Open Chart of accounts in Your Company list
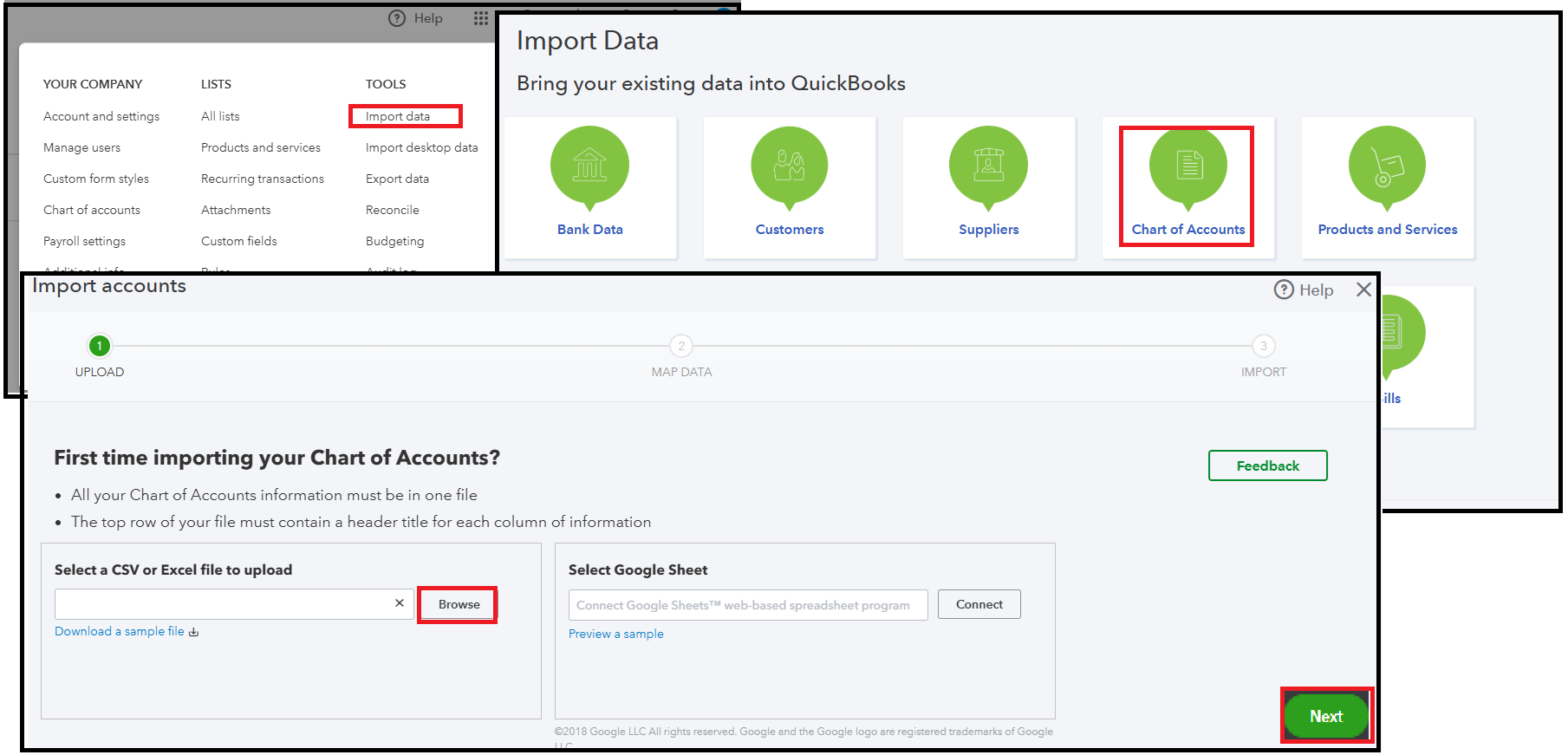Image resolution: width=1568 pixels, height=755 pixels. [92, 210]
